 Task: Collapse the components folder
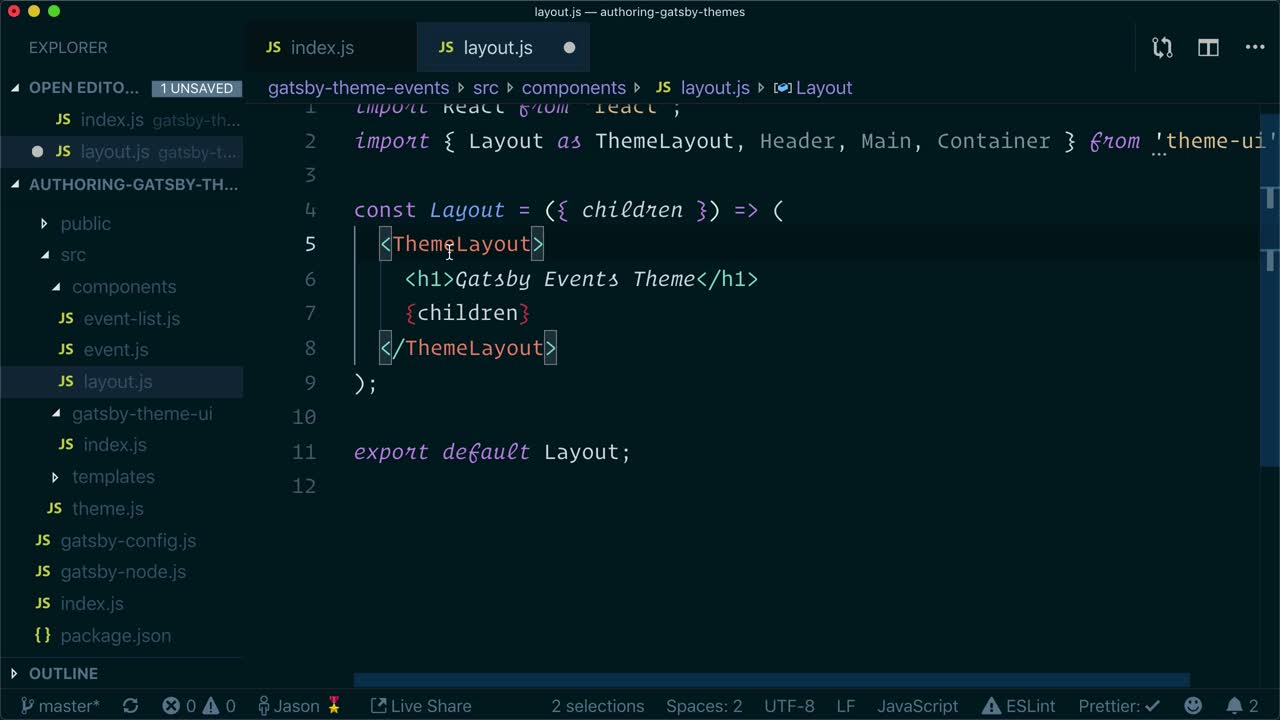[124, 287]
